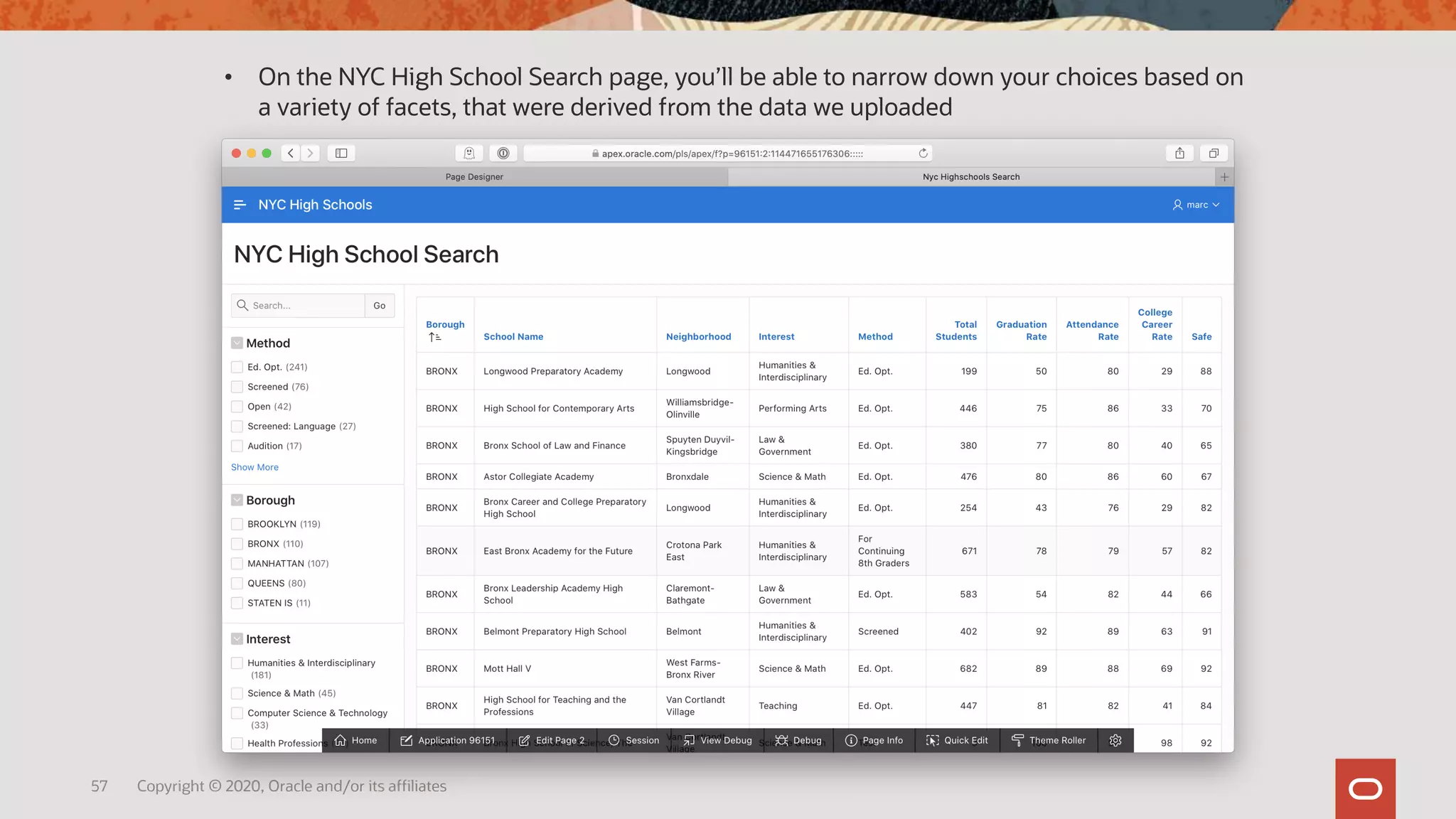The height and width of the screenshot is (819, 1456).
Task: Check the Screened (76) method filter
Action: coord(237,387)
